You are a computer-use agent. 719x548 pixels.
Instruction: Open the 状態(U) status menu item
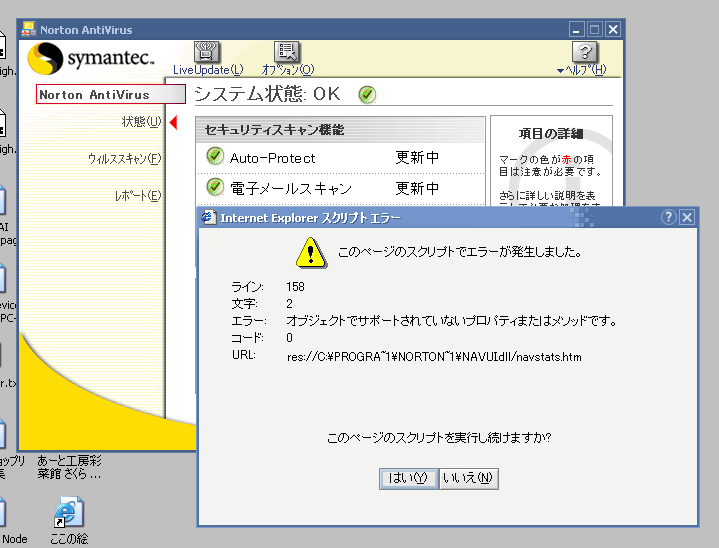pos(142,122)
